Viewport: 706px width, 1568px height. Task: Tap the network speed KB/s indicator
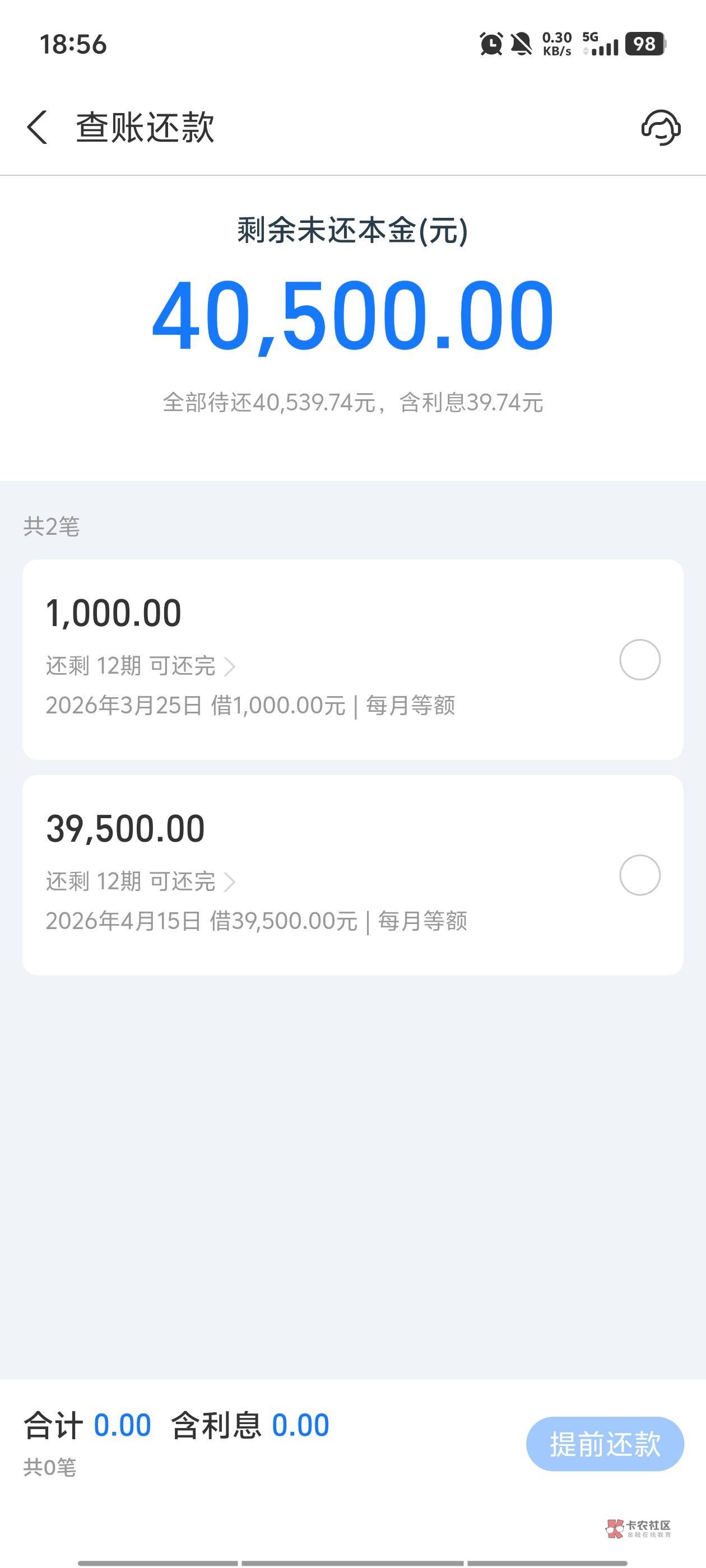(x=557, y=44)
